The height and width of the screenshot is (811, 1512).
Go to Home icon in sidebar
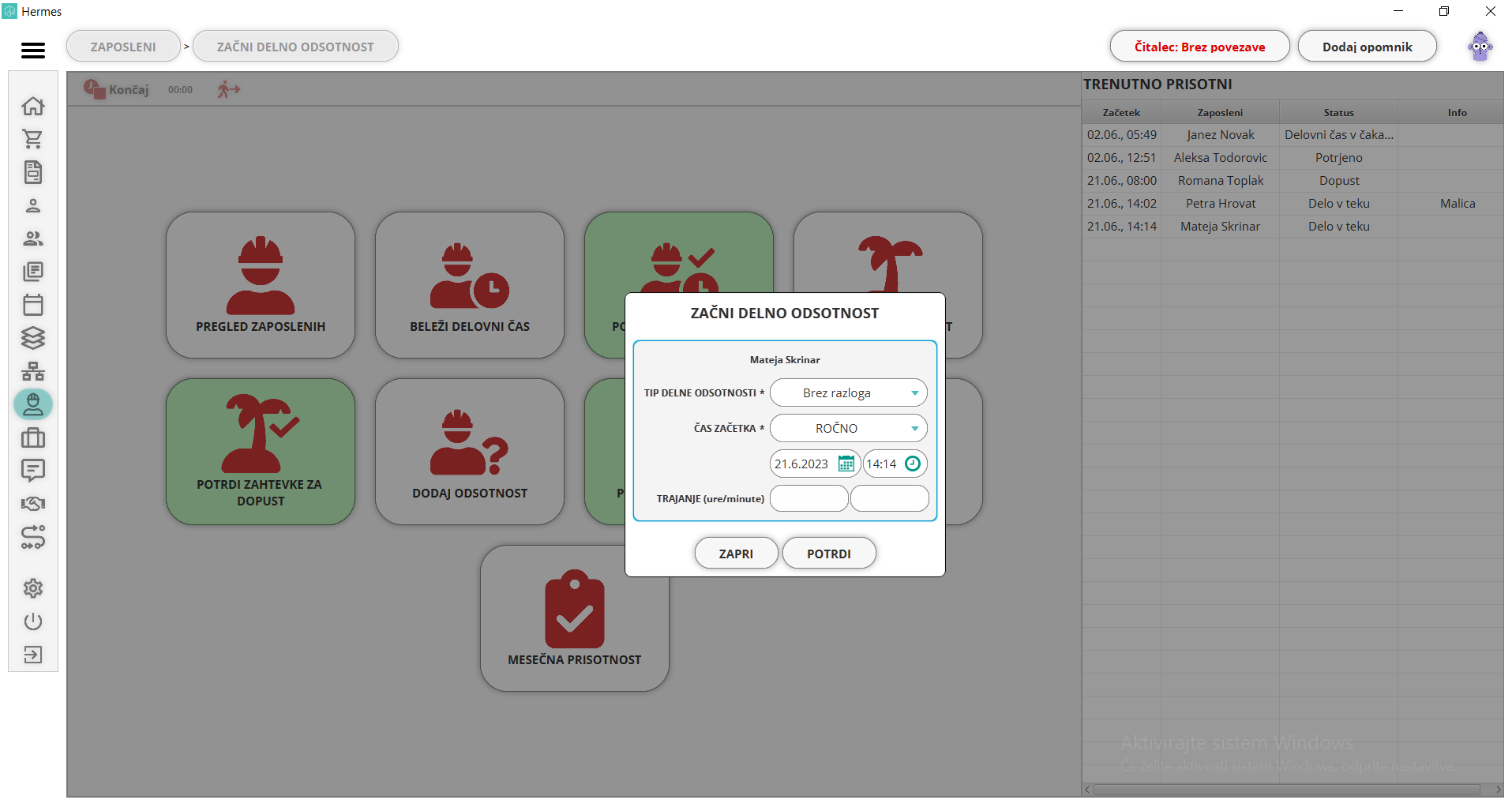pos(33,106)
